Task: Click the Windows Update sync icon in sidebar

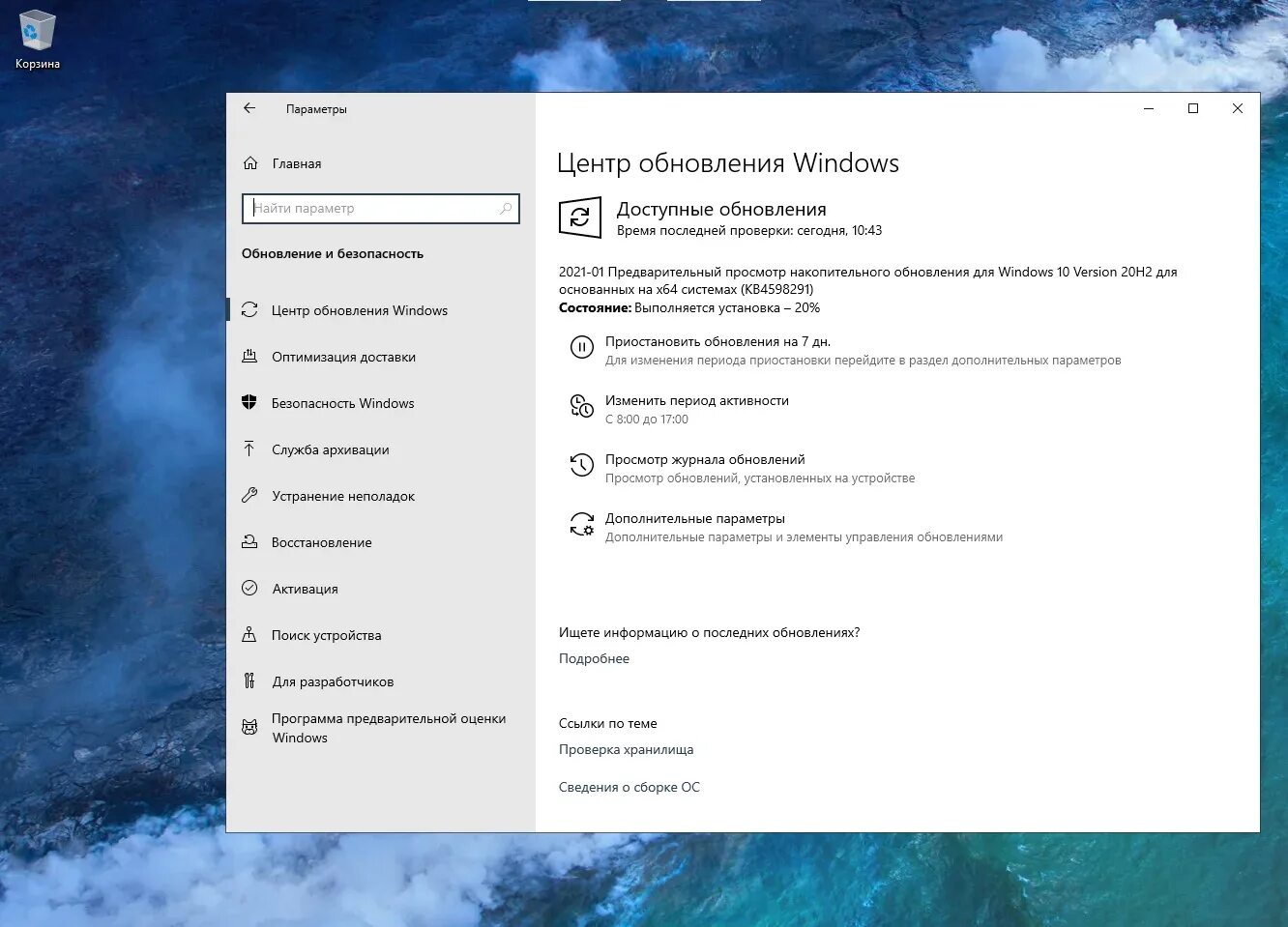Action: click(x=249, y=310)
